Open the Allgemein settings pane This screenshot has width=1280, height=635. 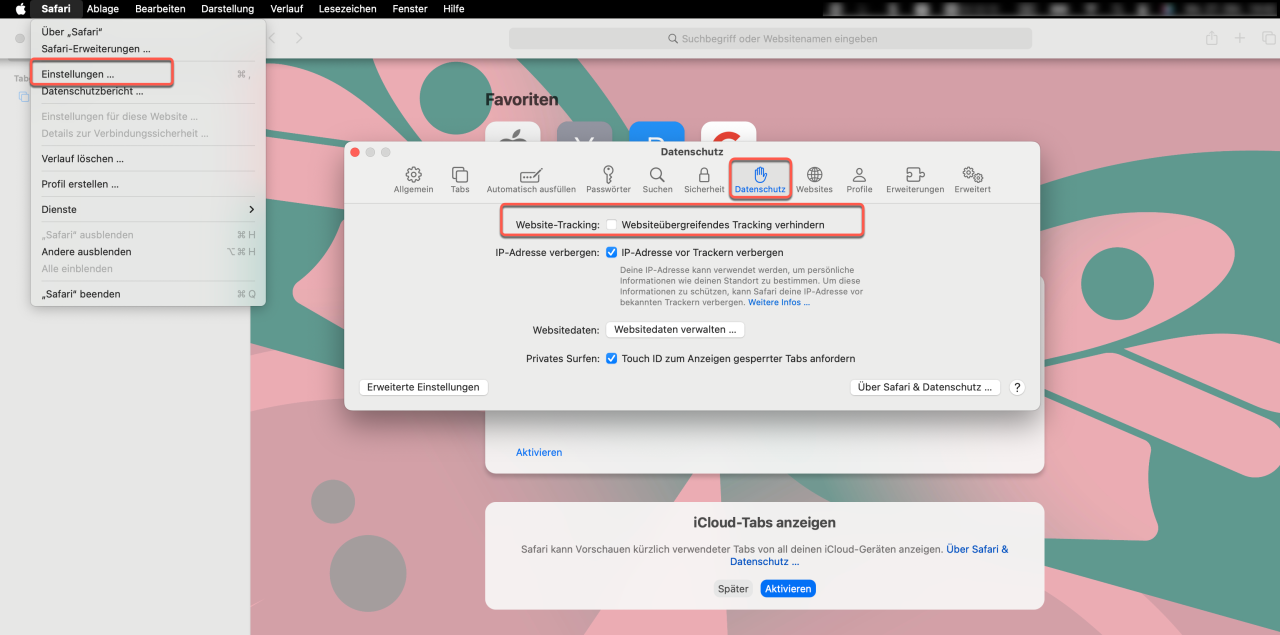point(413,179)
